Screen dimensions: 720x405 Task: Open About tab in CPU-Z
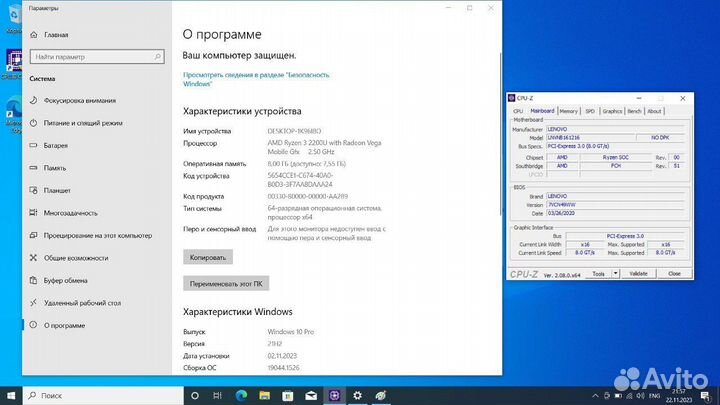654,111
